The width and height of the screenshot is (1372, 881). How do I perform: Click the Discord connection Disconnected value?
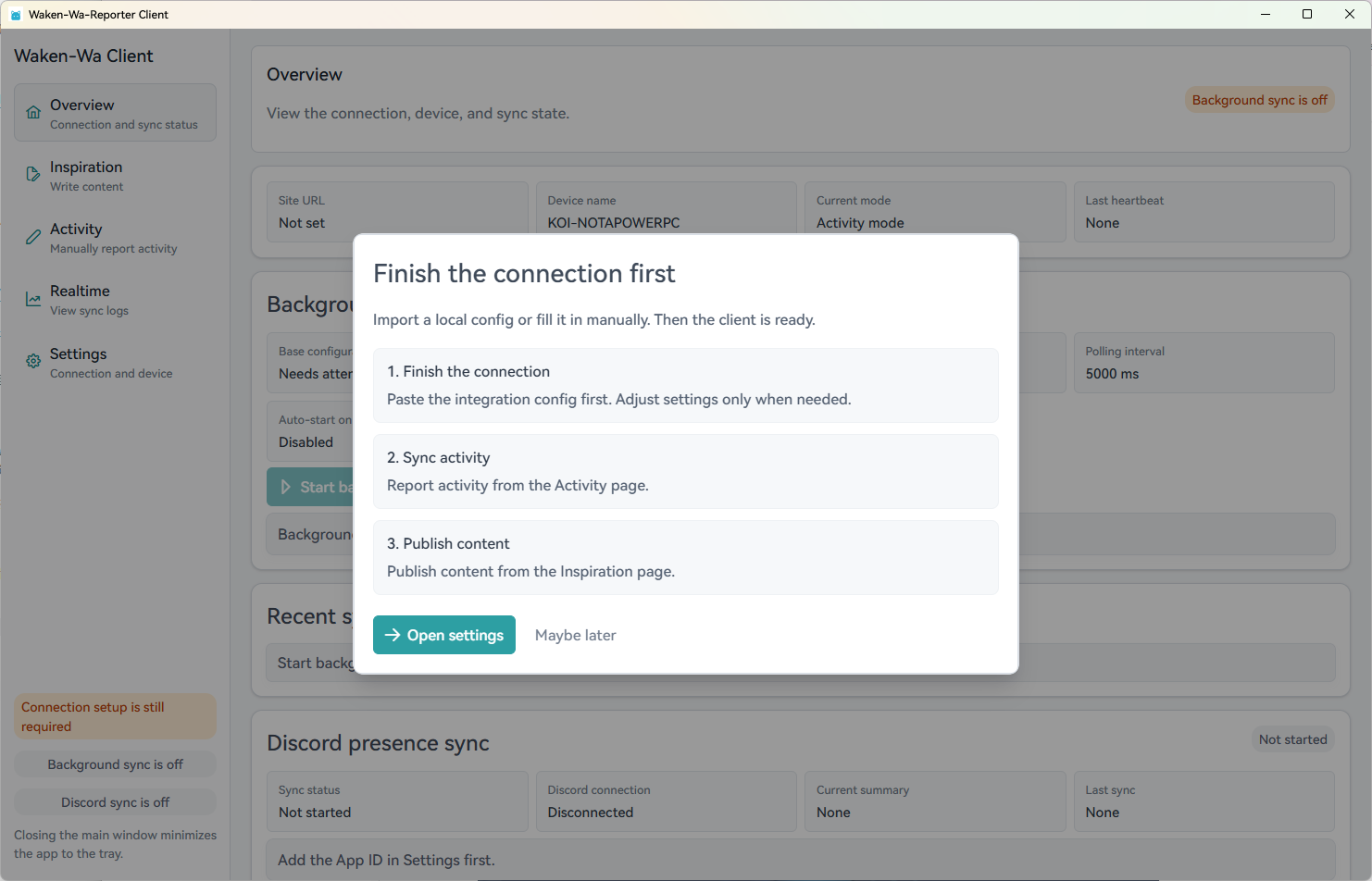[591, 813]
